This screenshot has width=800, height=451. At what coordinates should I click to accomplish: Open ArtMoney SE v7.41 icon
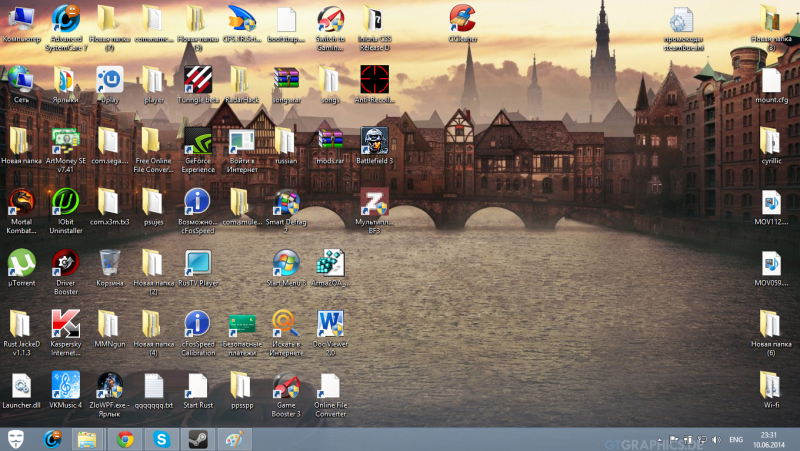coord(66,141)
